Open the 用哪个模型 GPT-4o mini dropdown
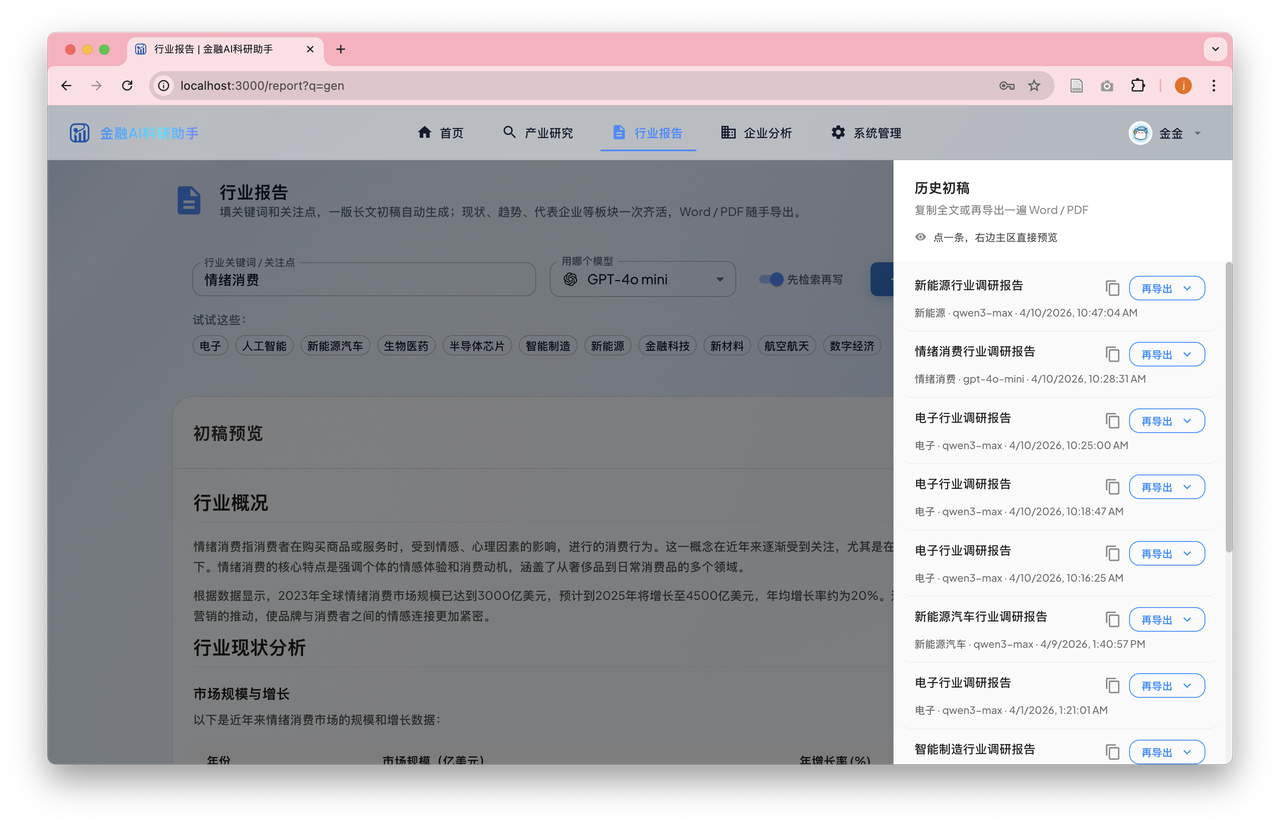The width and height of the screenshot is (1280, 827). pos(643,280)
